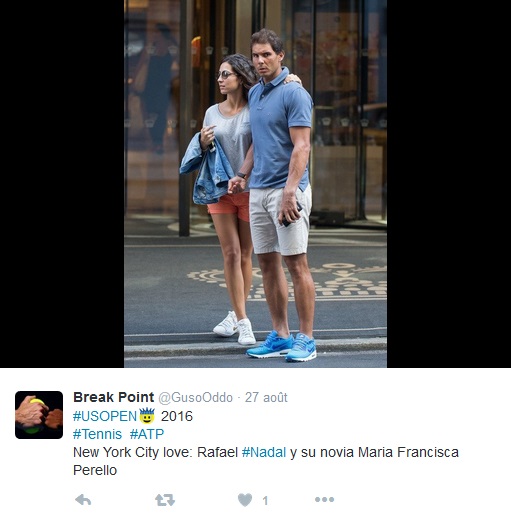The height and width of the screenshot is (527, 511).
Task: Open Break Point's profile avatar
Action: click(x=39, y=415)
